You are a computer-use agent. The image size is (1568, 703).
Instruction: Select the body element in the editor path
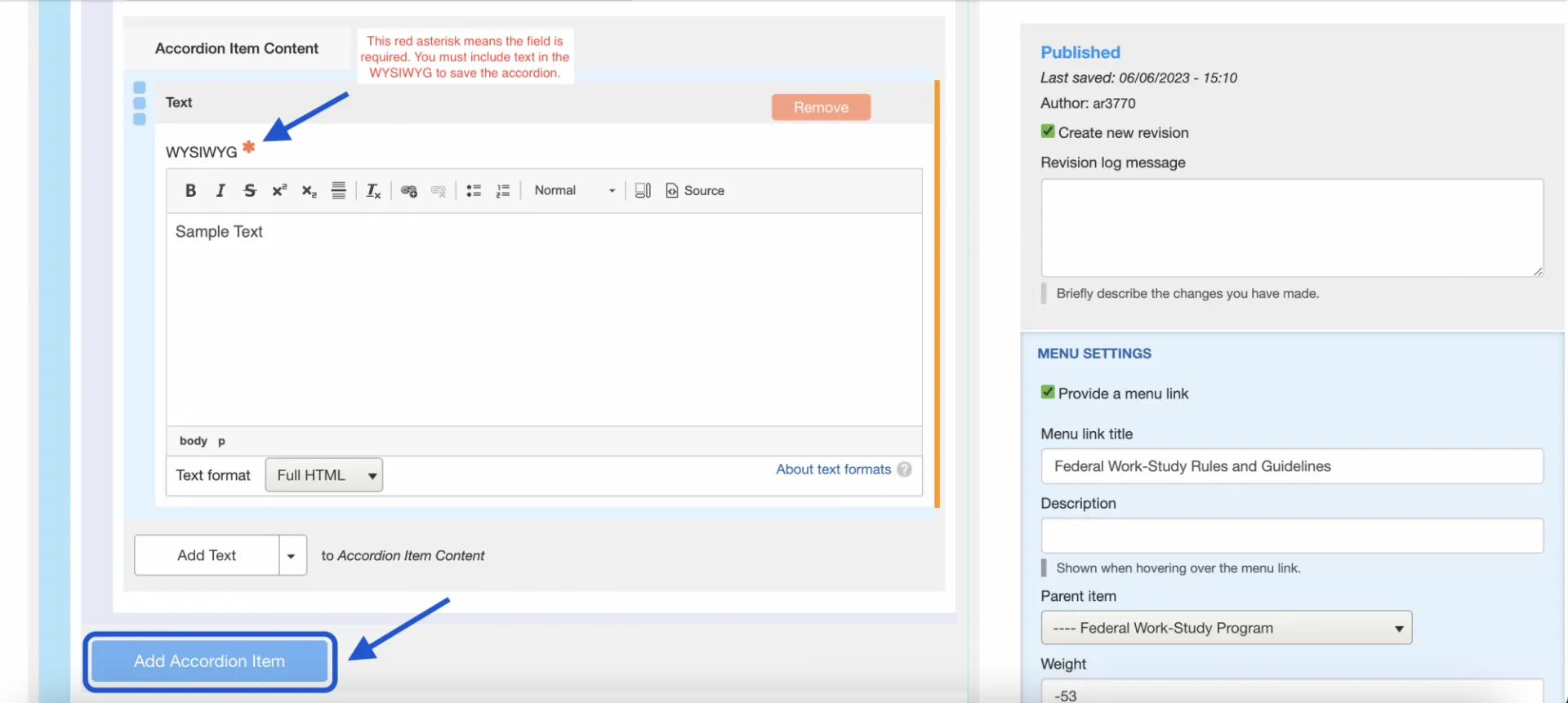pos(194,441)
